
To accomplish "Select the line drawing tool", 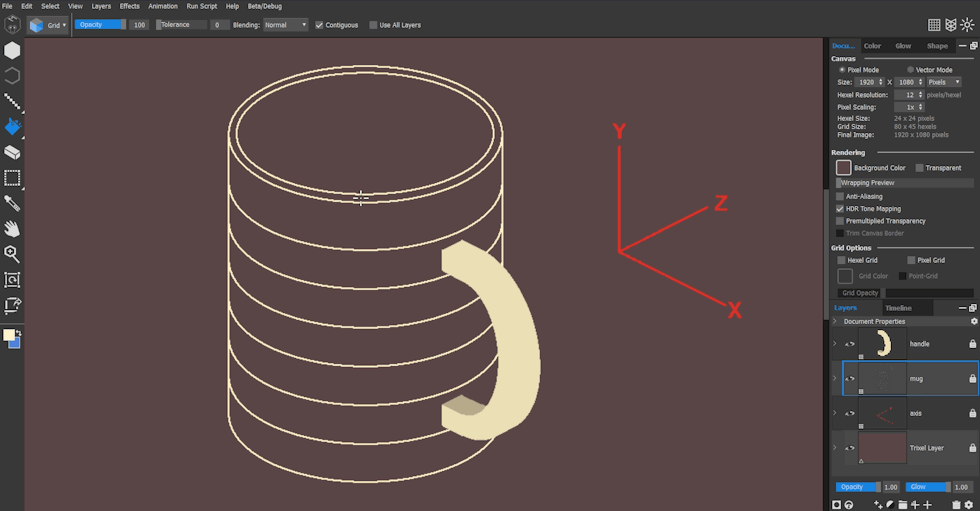I will pos(13,101).
